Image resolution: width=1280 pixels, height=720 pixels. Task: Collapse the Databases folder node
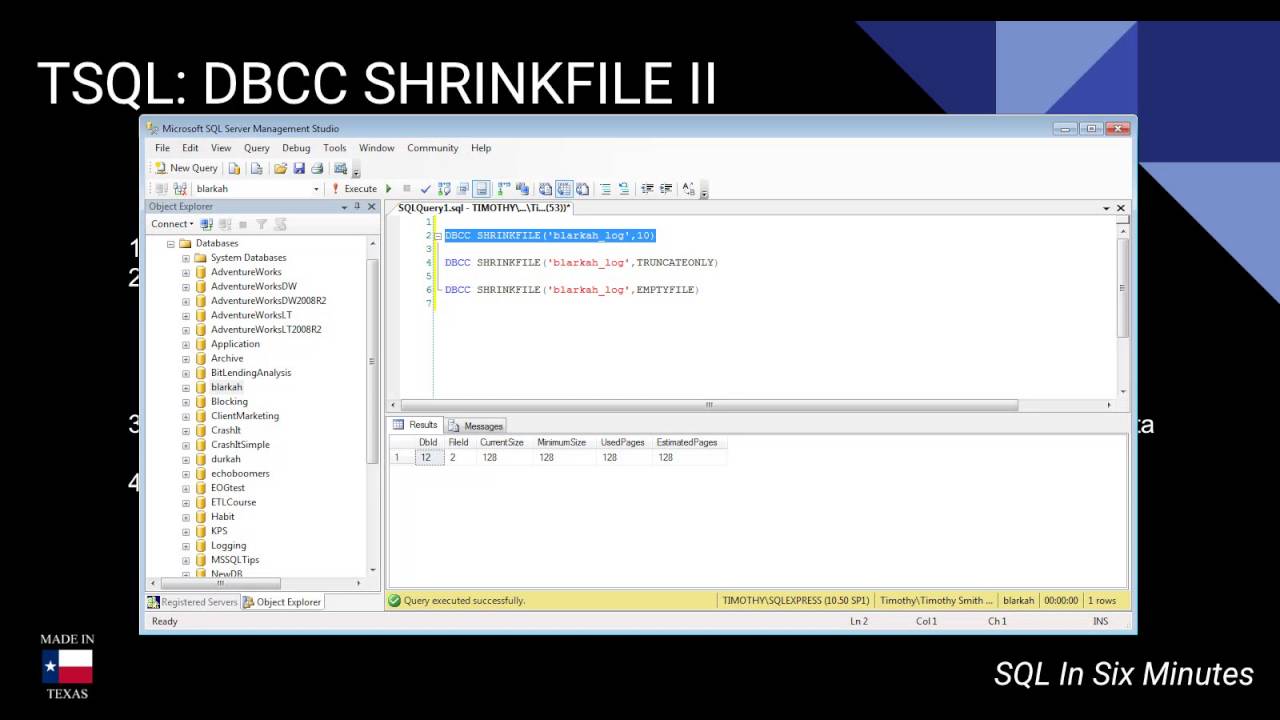tap(171, 243)
